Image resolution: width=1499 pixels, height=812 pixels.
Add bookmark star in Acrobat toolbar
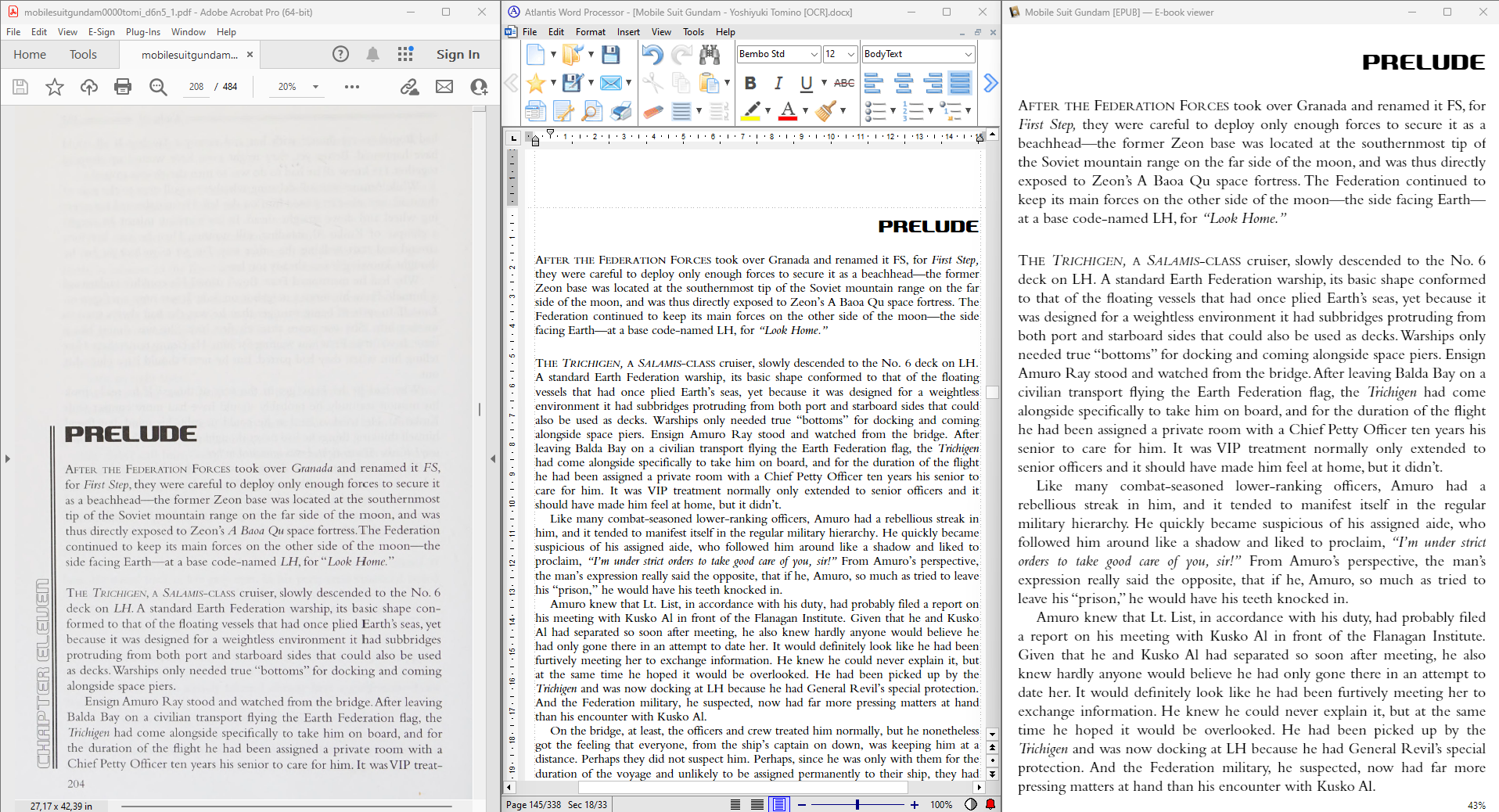coord(55,87)
